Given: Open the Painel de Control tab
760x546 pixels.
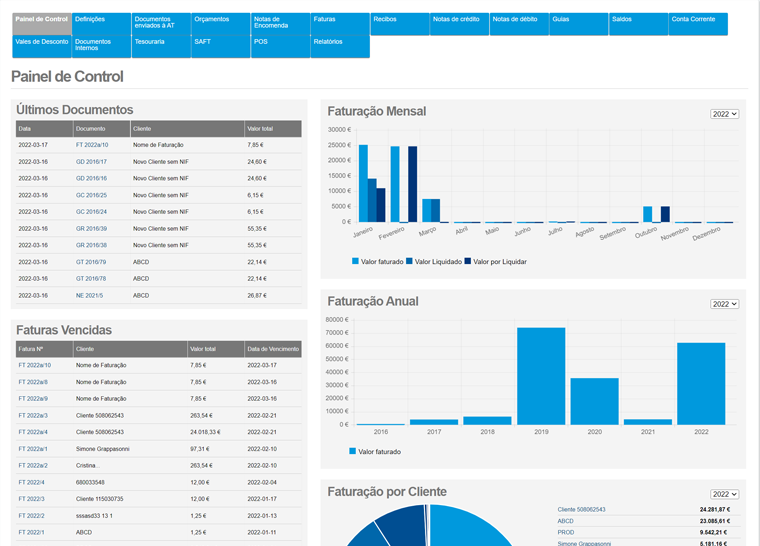Looking at the screenshot, I should click(42, 24).
